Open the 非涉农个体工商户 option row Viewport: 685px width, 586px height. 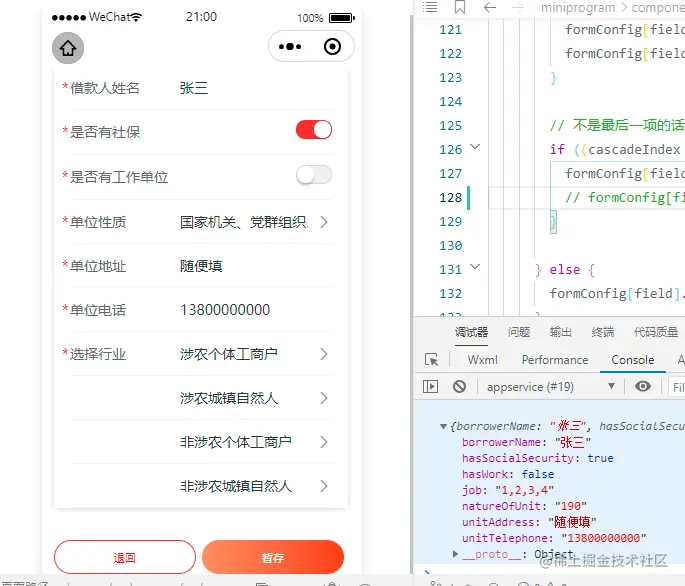pos(201,442)
